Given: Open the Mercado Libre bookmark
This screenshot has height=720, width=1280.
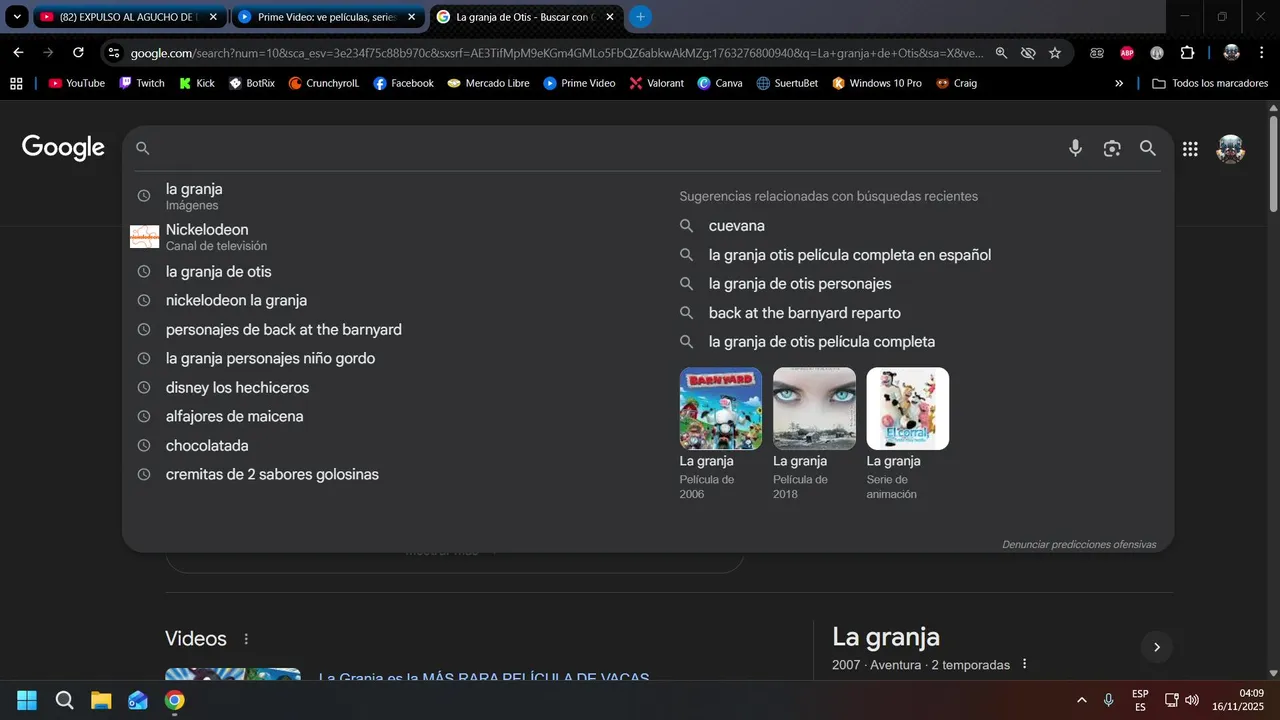Looking at the screenshot, I should click(488, 83).
